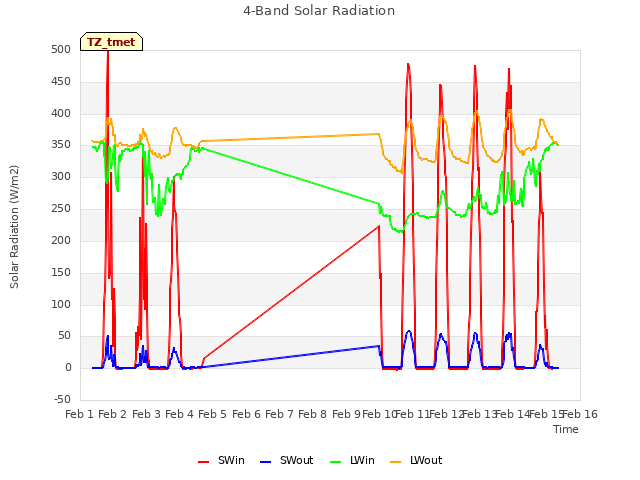Click the 350 y-axis tick label
The image size is (640, 480).
click(x=61, y=145)
